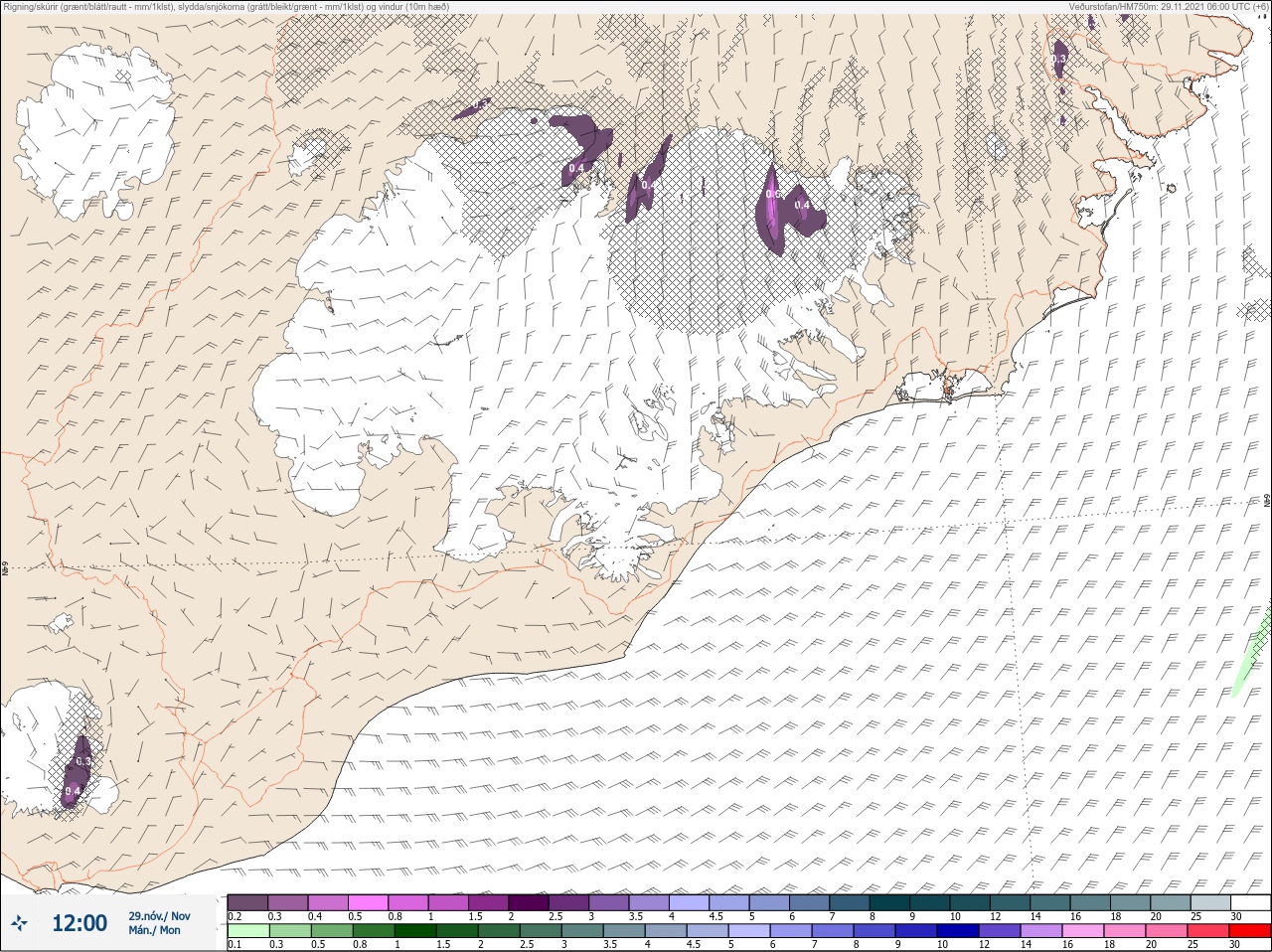
Task: Click the 12:00 forecast time
Action: 79,923
